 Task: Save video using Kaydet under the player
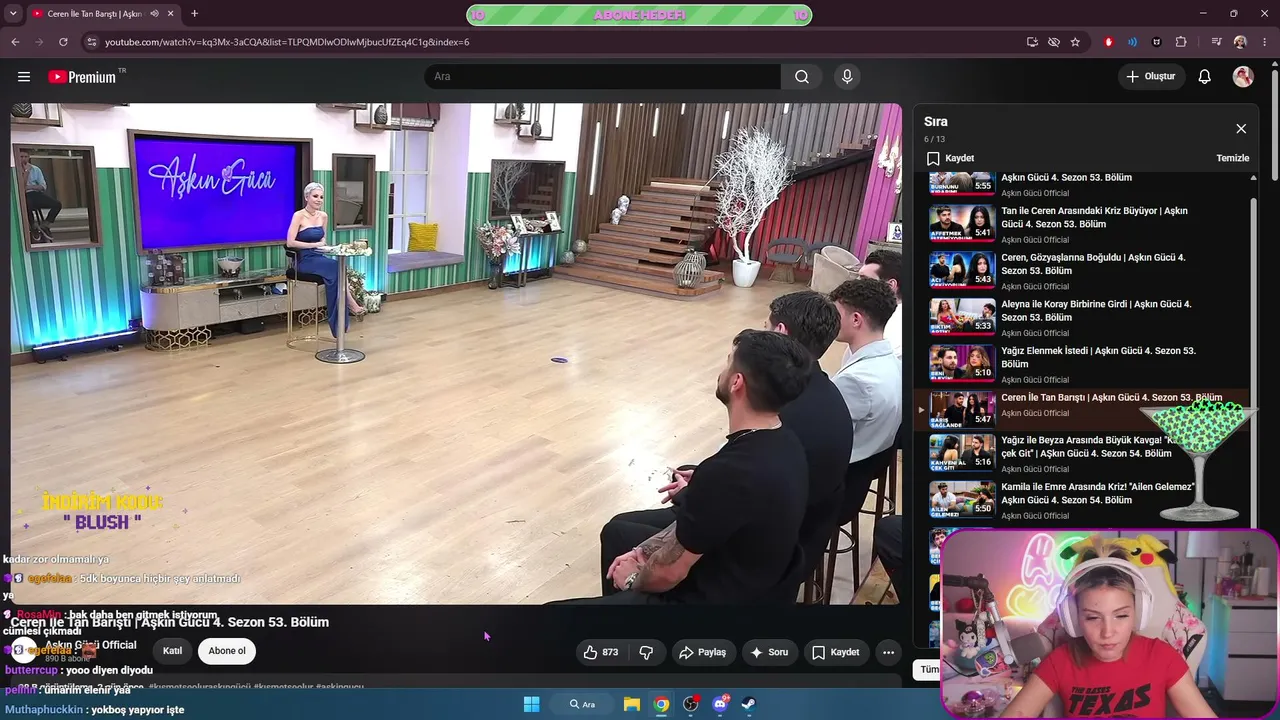836,652
